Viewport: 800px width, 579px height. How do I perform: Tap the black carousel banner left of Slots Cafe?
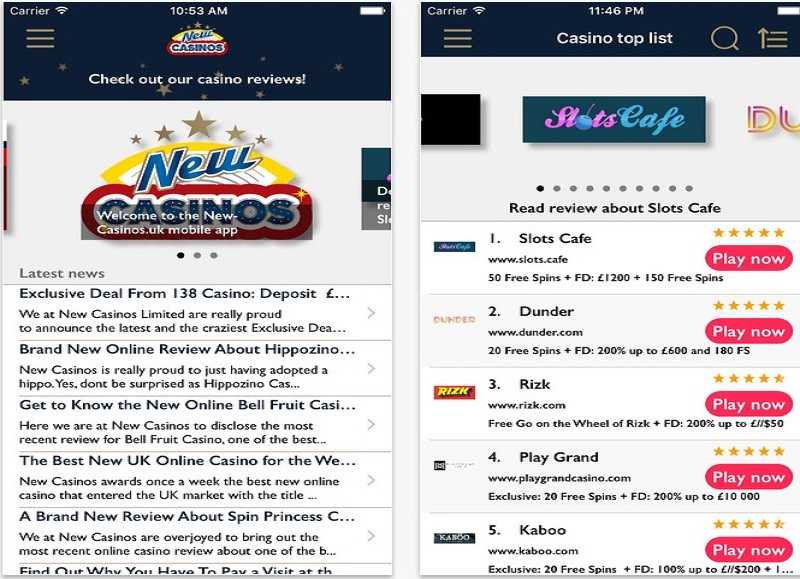tap(451, 119)
